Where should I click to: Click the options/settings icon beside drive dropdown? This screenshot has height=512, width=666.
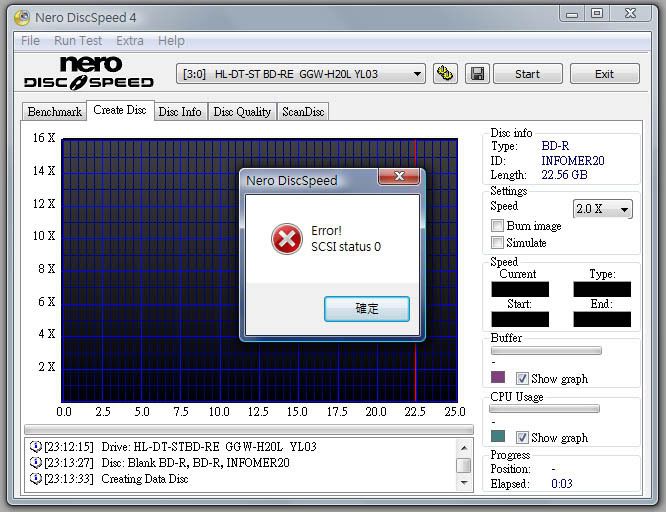445,74
